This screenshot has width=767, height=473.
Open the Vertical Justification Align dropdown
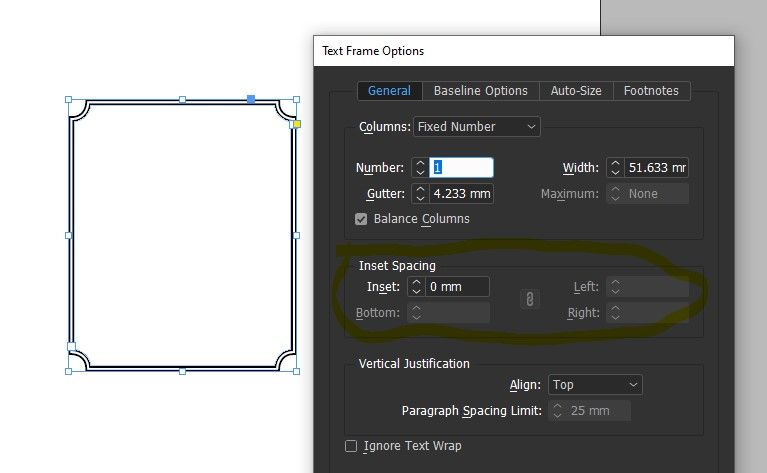595,385
